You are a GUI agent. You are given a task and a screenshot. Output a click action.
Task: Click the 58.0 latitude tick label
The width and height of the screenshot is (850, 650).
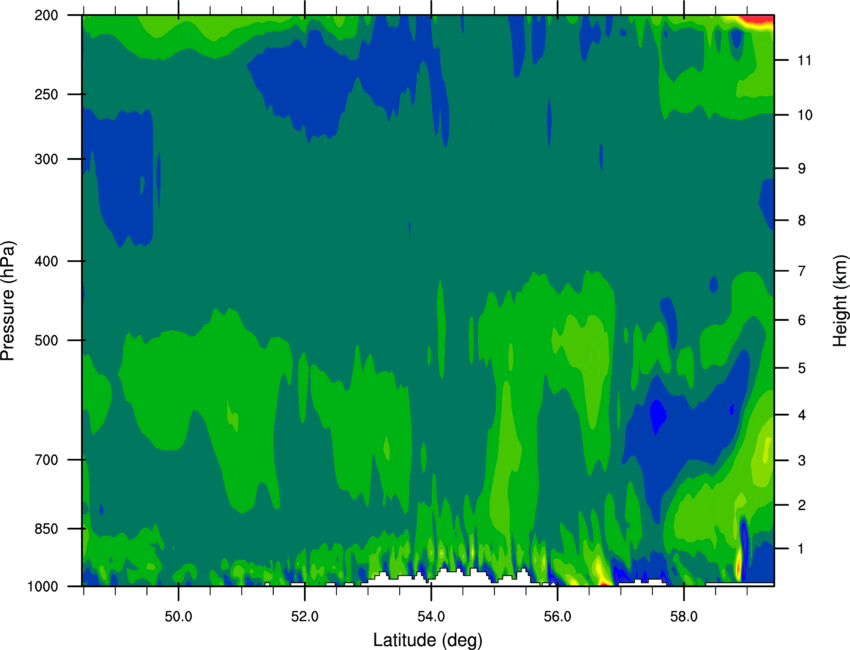(x=684, y=617)
